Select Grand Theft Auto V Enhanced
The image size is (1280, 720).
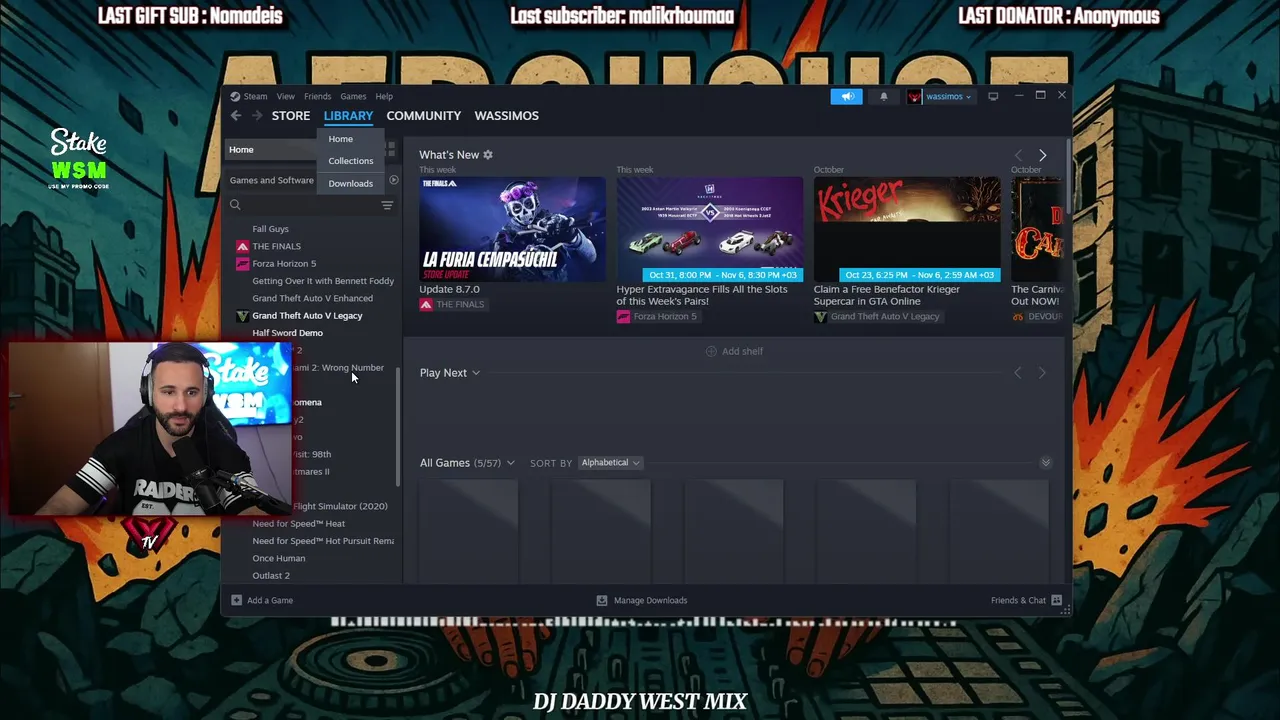312,298
